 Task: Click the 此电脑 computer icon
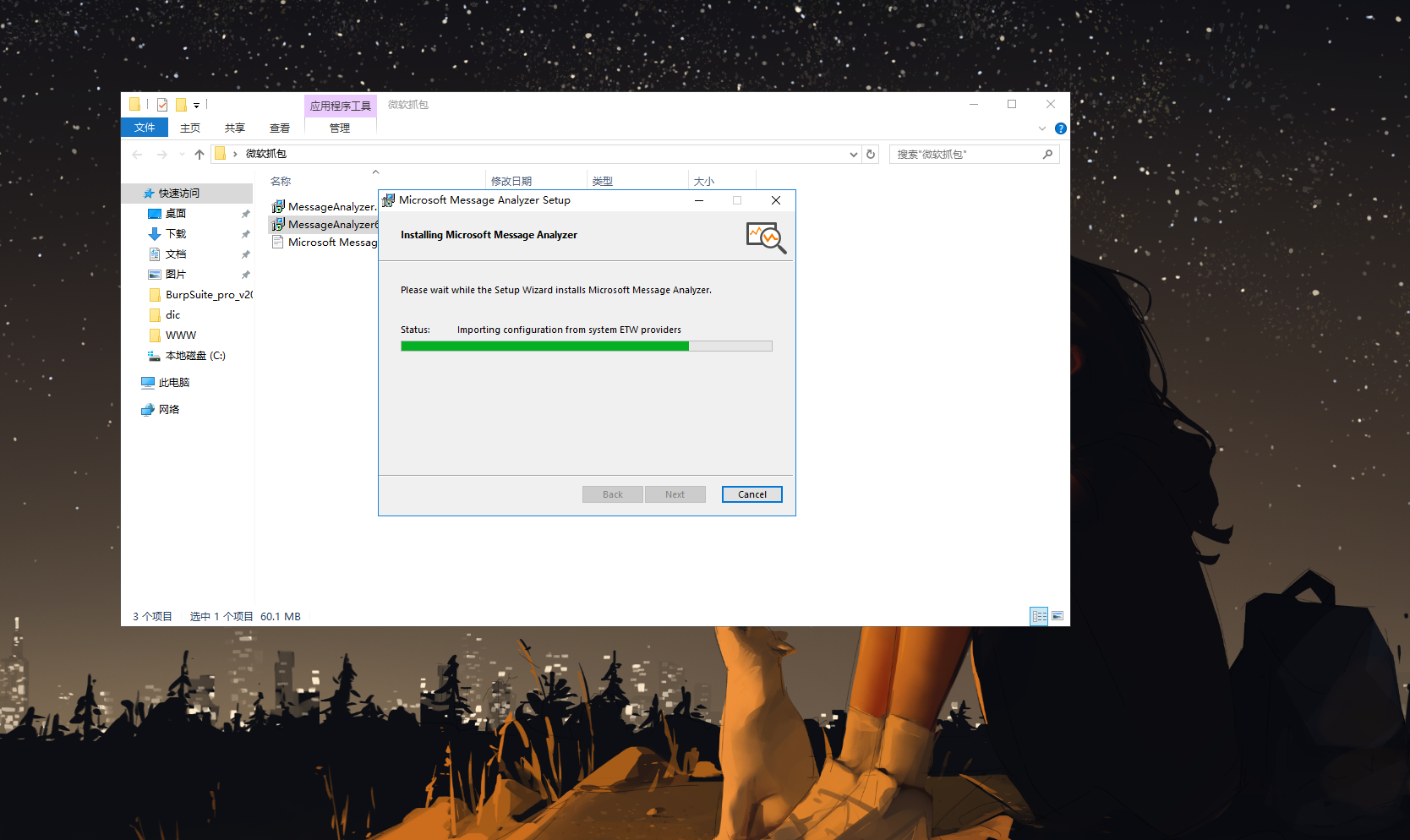coord(148,383)
